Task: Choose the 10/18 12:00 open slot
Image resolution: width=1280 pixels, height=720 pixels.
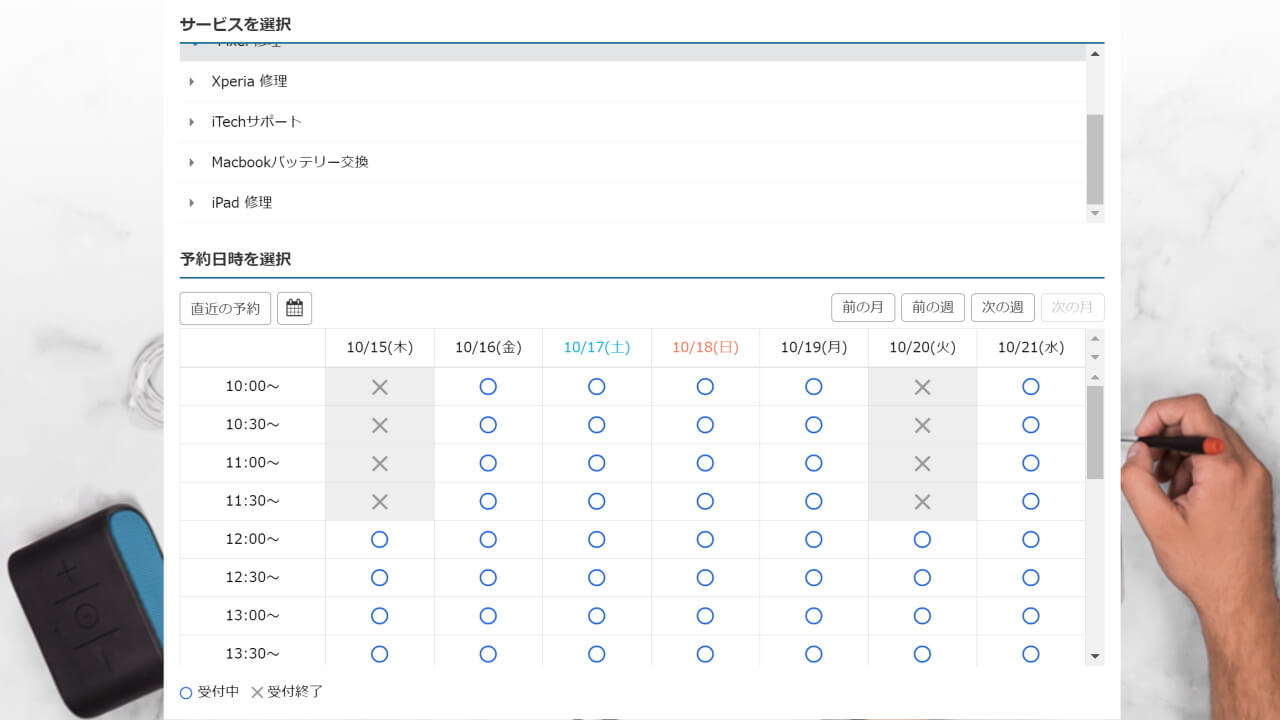Action: [x=705, y=540]
